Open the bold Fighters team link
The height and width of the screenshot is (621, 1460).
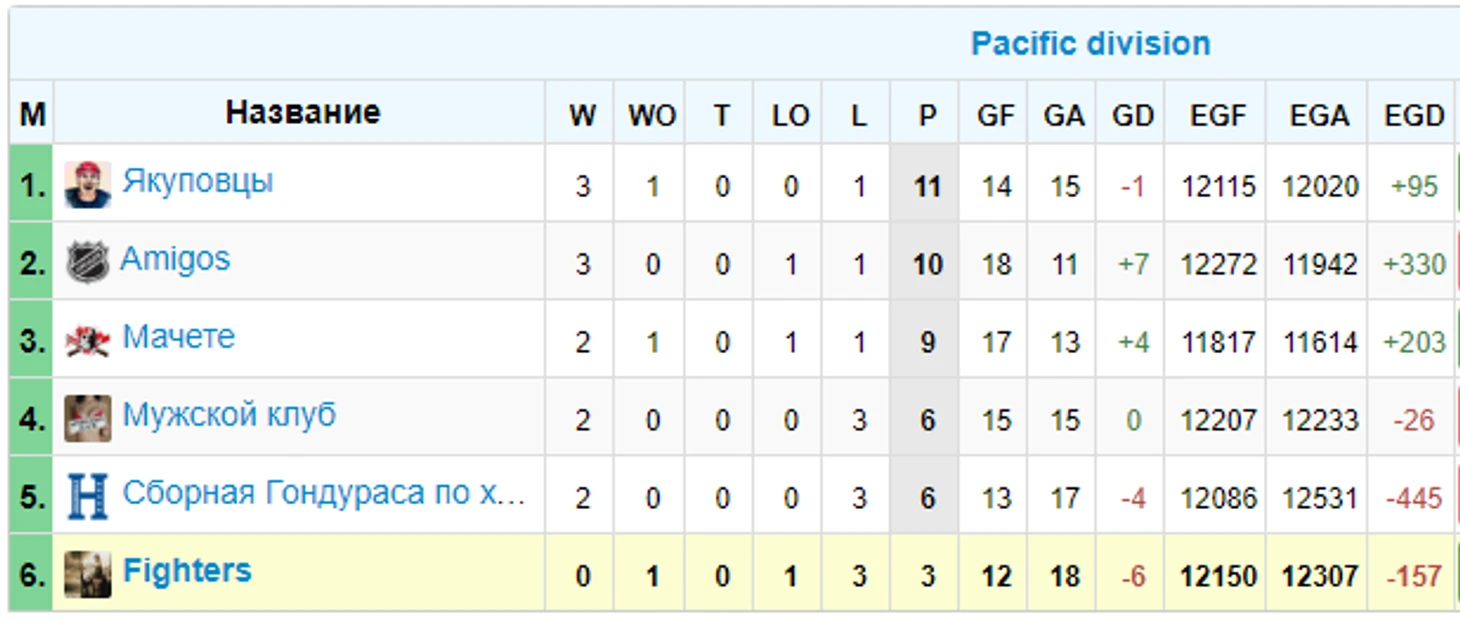187,571
